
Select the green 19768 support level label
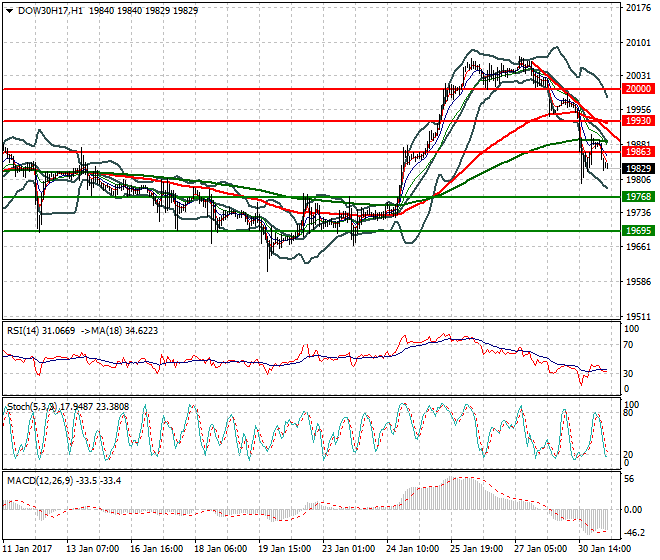pos(638,197)
